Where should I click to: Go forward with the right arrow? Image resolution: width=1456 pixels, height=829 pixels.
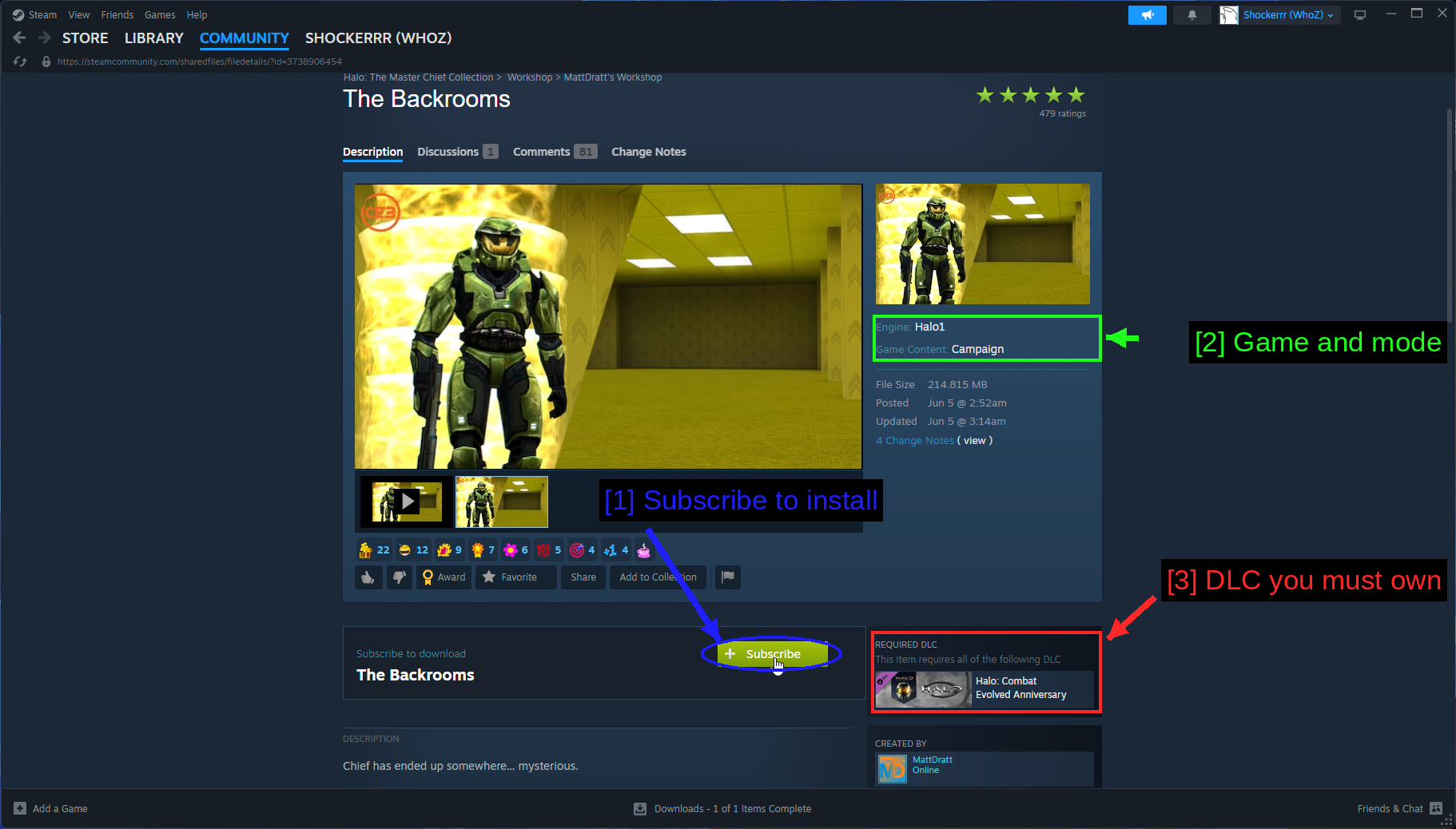point(45,38)
